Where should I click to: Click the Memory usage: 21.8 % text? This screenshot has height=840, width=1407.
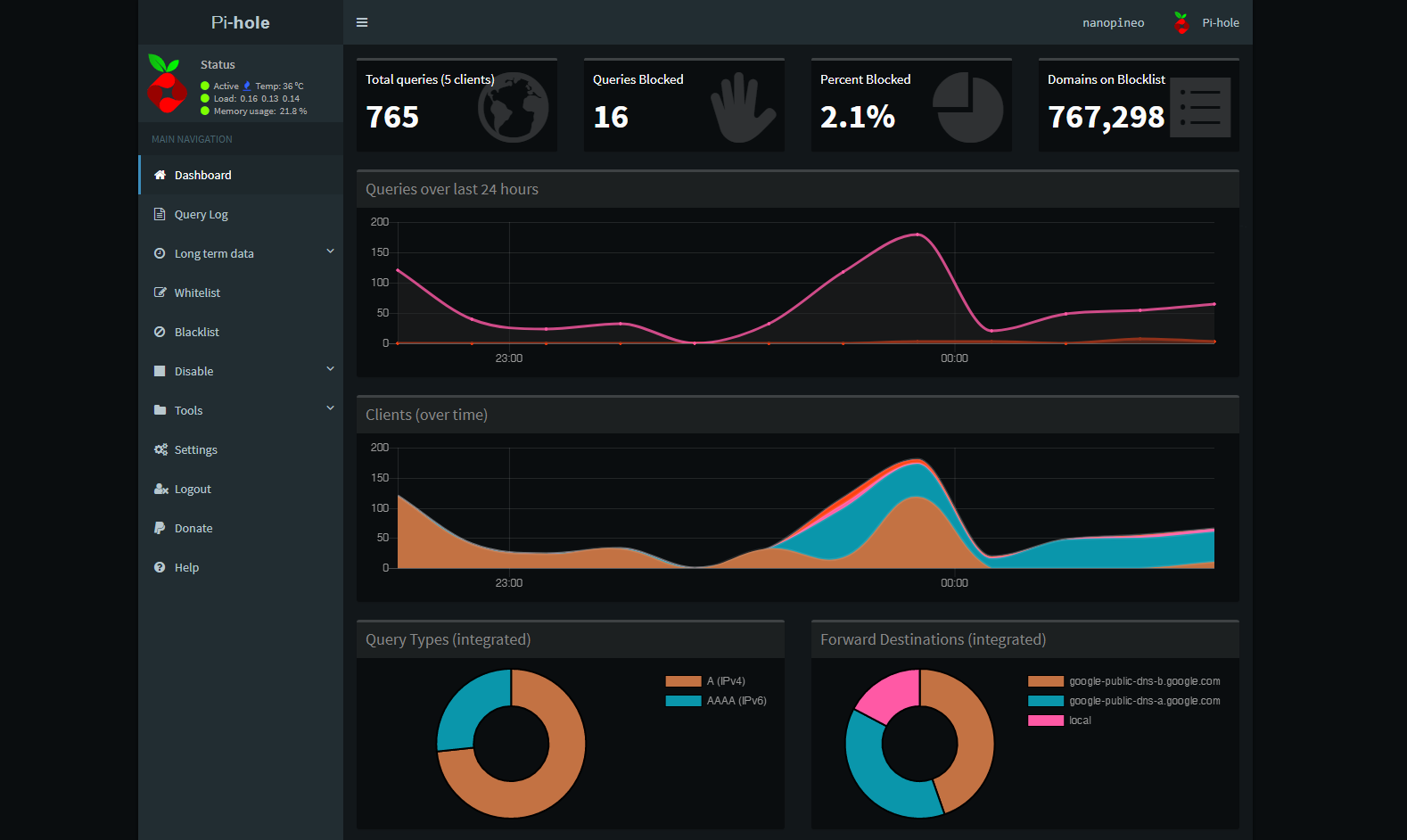[x=260, y=111]
